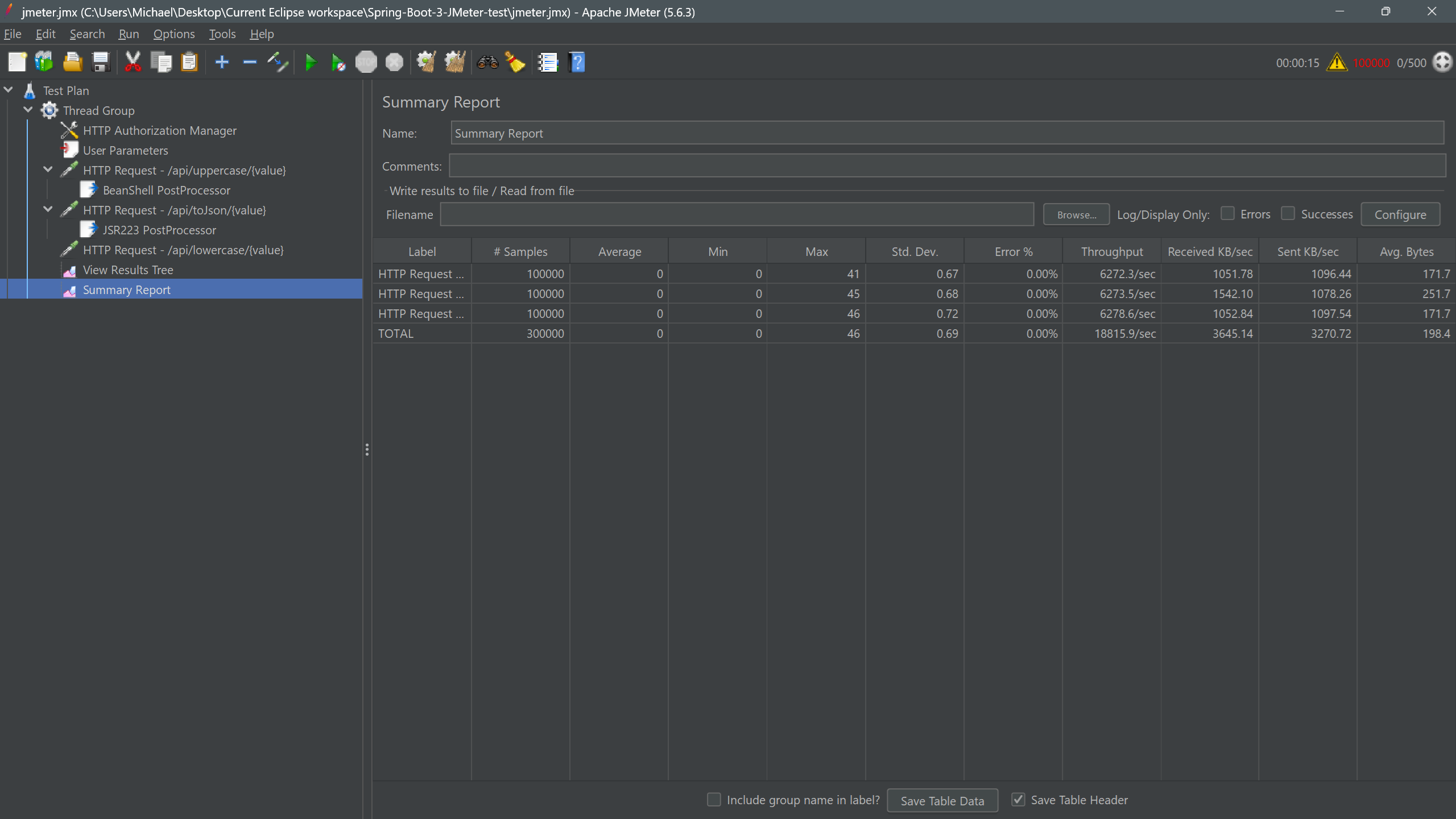This screenshot has height=819, width=1456.
Task: Click the 18815.9/sec throughput cell
Action: pyautogui.click(x=1111, y=333)
